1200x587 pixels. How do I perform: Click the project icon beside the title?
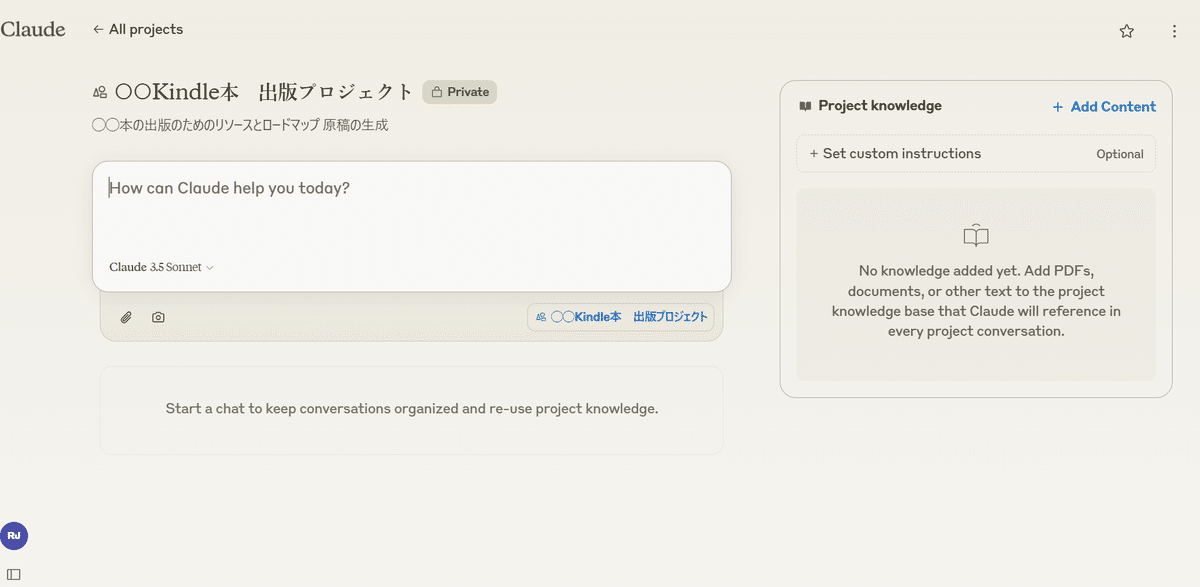99,92
